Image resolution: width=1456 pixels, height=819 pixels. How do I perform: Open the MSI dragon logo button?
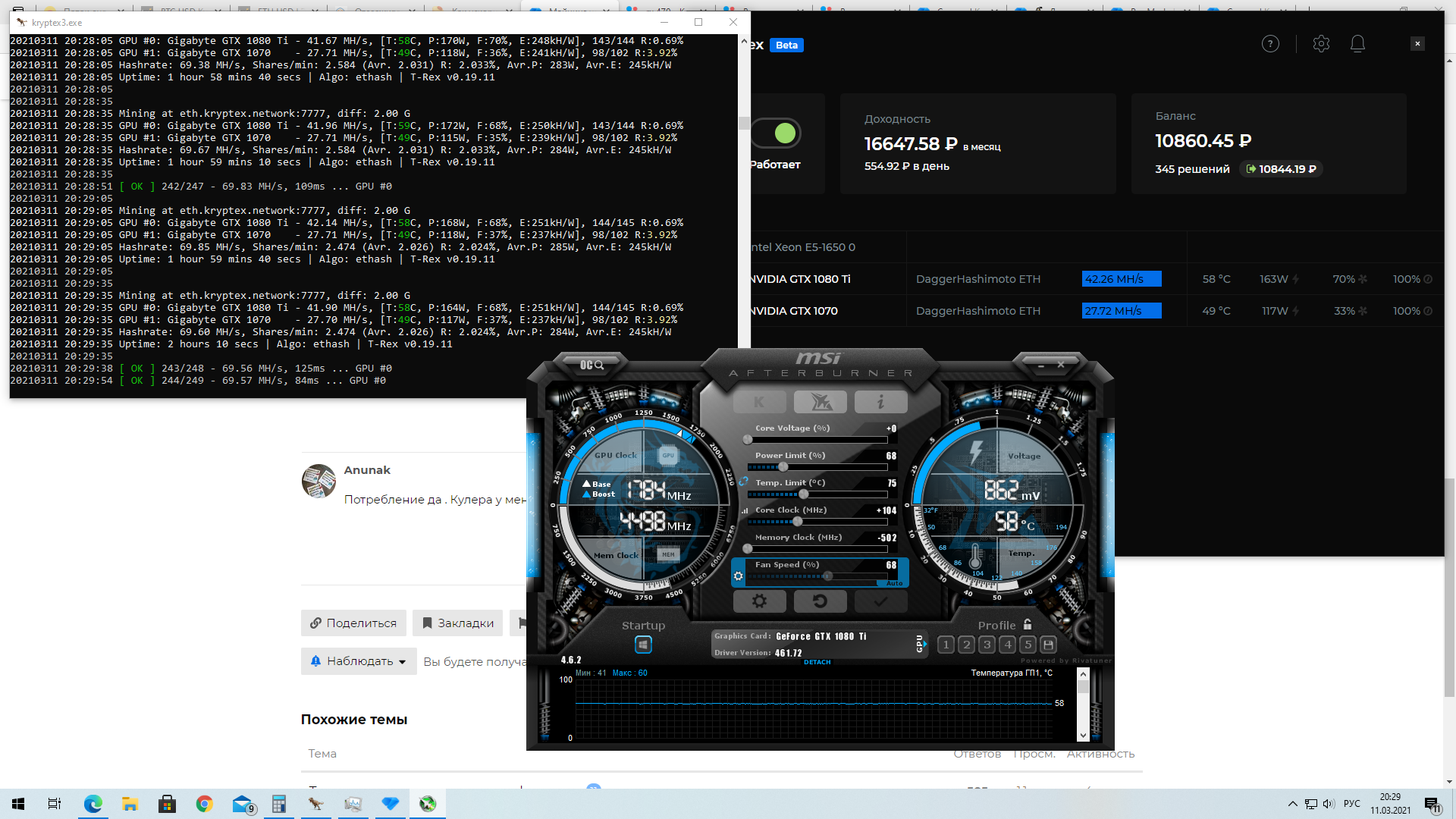click(820, 402)
